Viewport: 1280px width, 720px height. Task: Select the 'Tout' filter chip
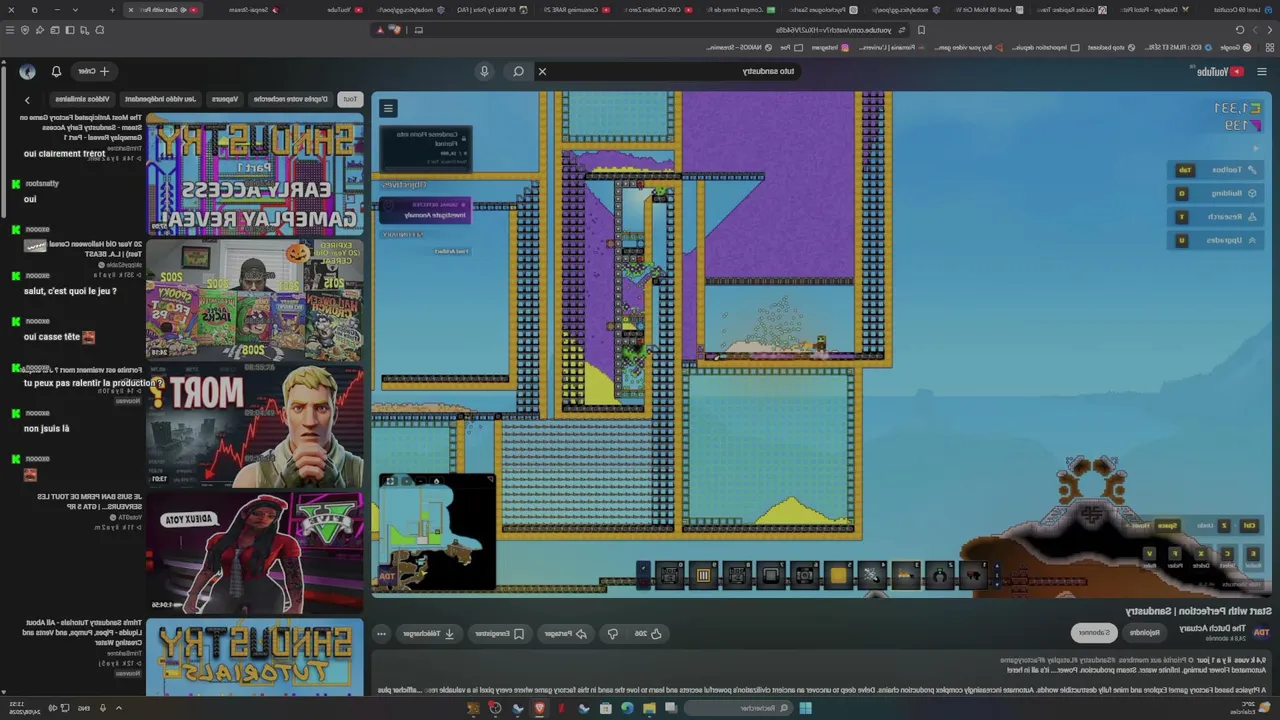tap(349, 99)
